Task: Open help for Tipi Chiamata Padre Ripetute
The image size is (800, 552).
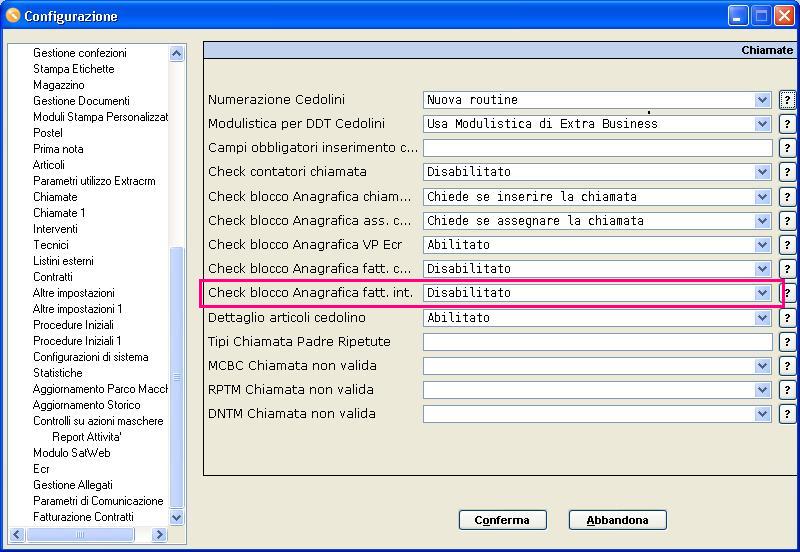Action: pos(787,341)
